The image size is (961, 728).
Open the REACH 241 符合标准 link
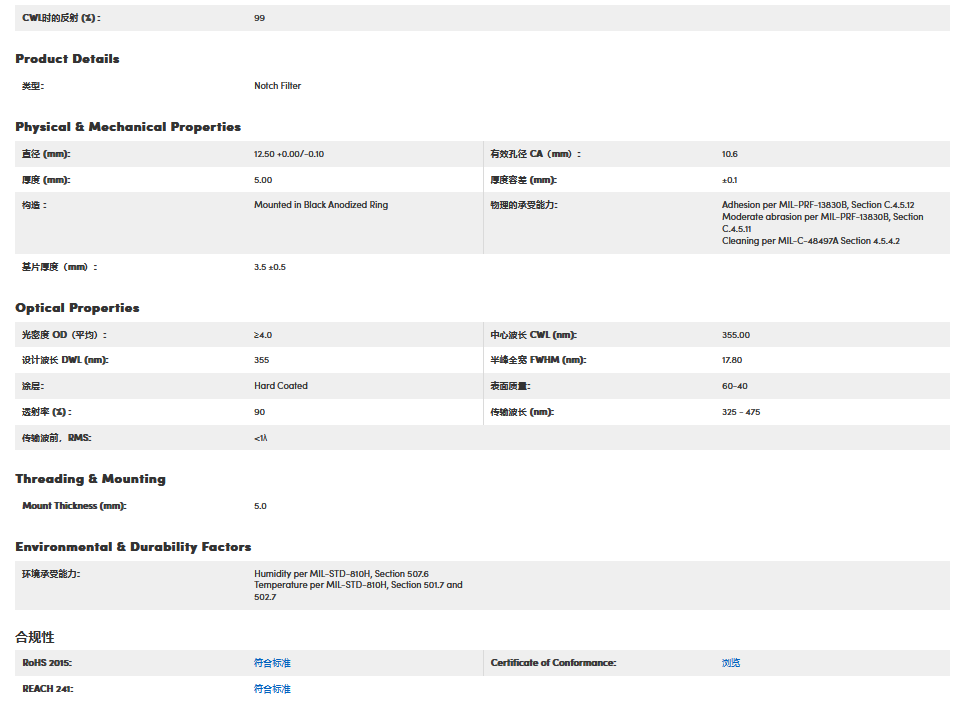point(272,689)
